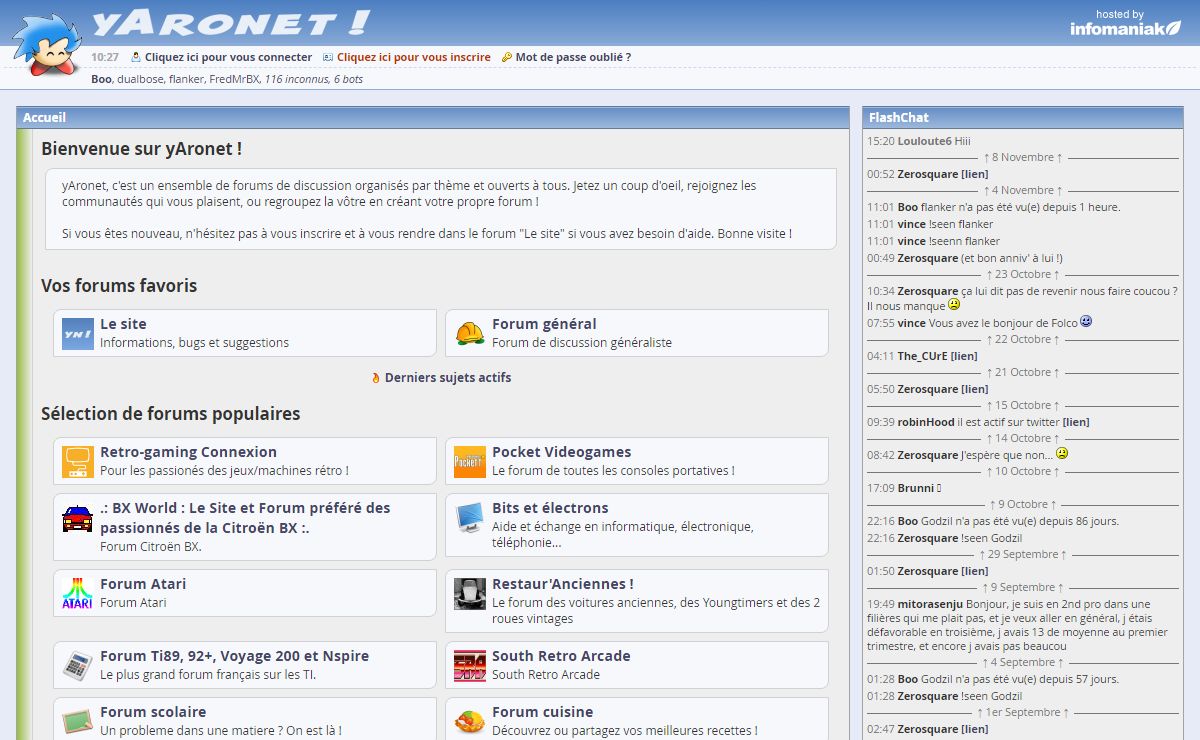Open "Derniers sujets actifs" link
The height and width of the screenshot is (740, 1200).
point(447,377)
